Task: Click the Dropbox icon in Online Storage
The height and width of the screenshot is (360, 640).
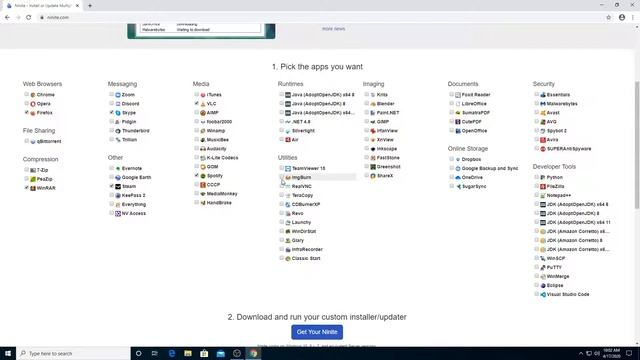Action: (458, 159)
